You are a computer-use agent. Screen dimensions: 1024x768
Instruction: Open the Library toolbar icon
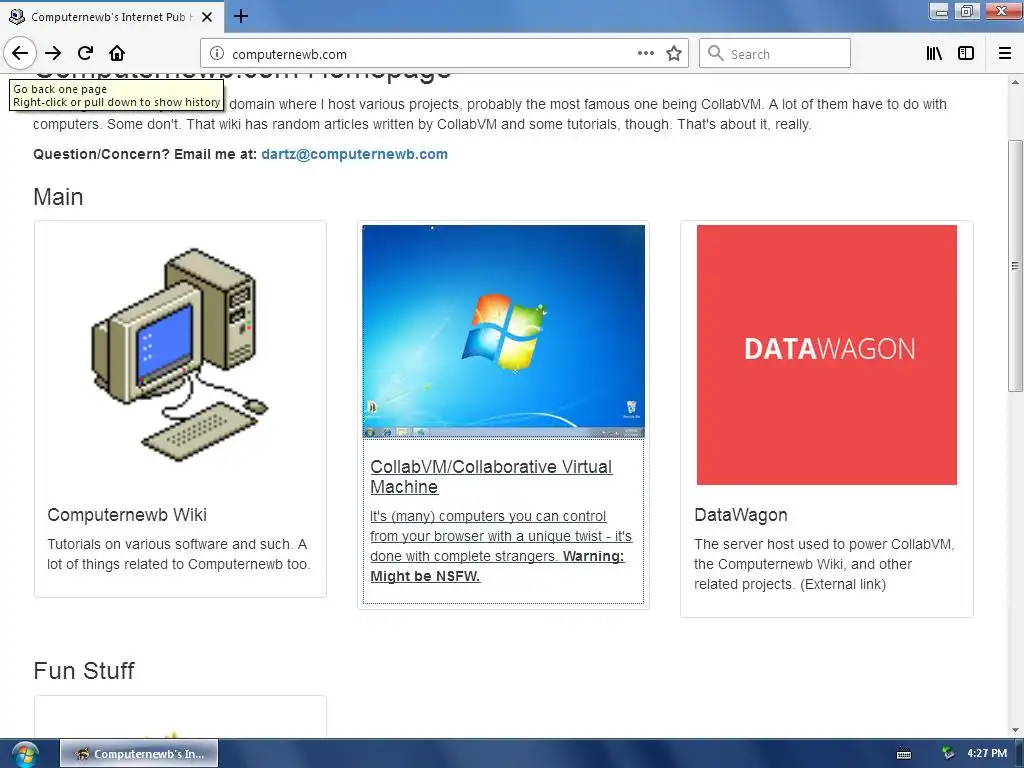[x=934, y=54]
